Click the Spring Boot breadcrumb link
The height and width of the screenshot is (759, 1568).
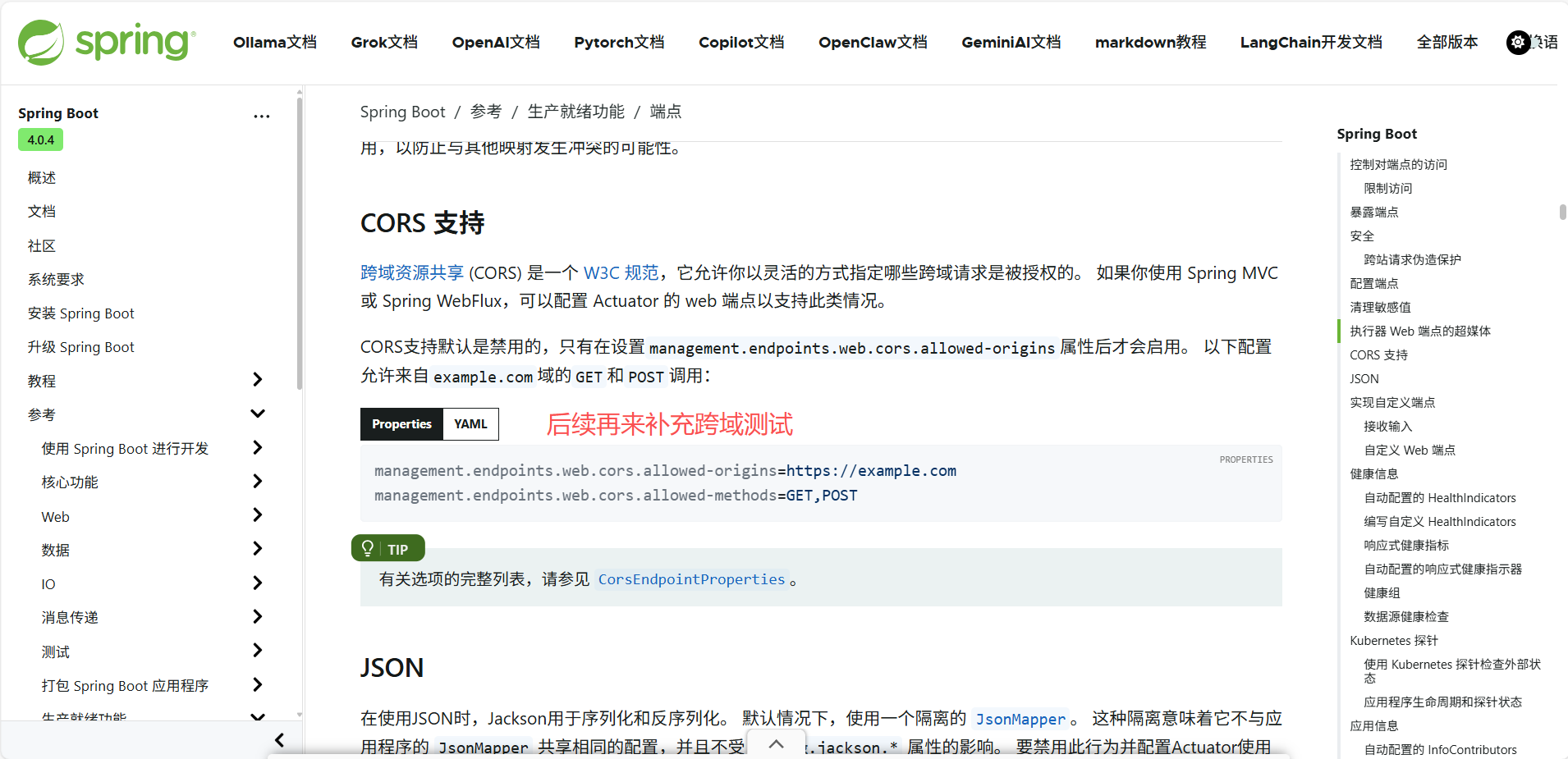(x=402, y=112)
